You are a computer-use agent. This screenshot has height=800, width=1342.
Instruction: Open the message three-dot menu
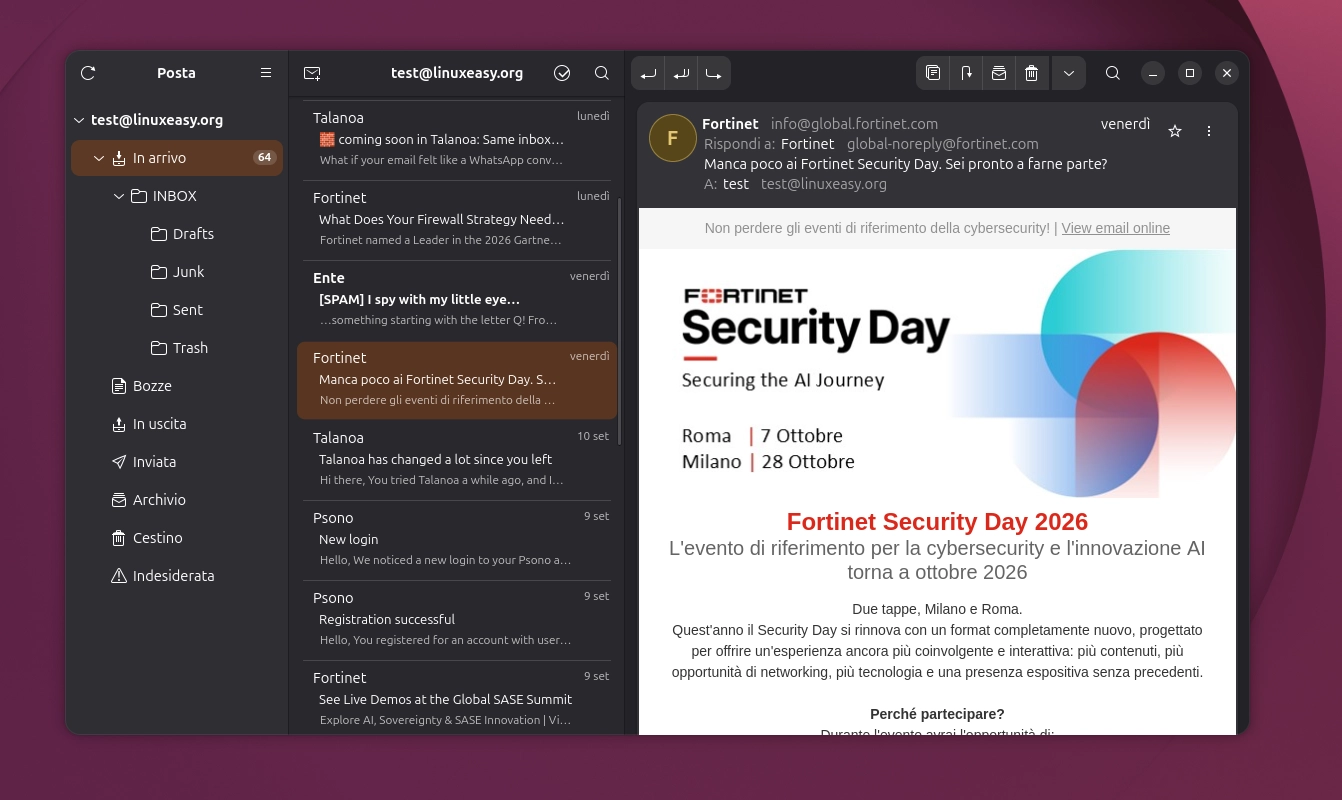[1209, 131]
